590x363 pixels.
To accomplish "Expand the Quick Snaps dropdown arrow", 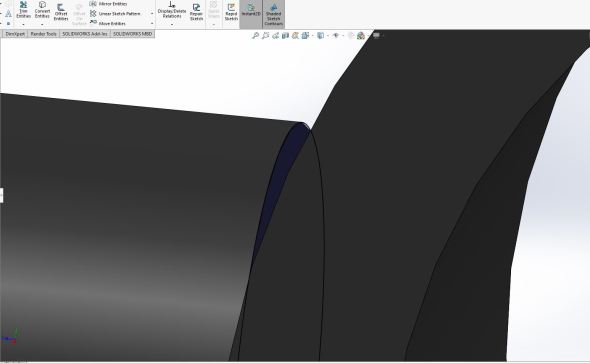I will 214,24.
